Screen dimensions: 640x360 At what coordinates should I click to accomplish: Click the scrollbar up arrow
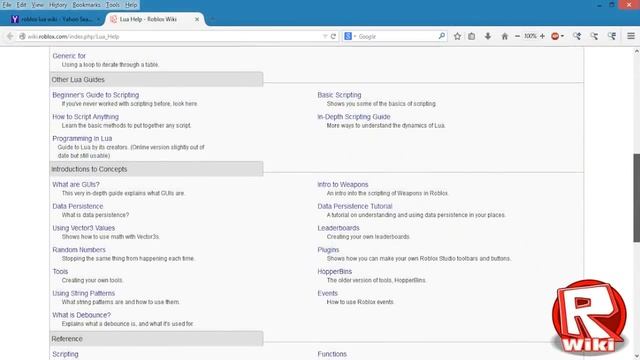tap(636, 51)
